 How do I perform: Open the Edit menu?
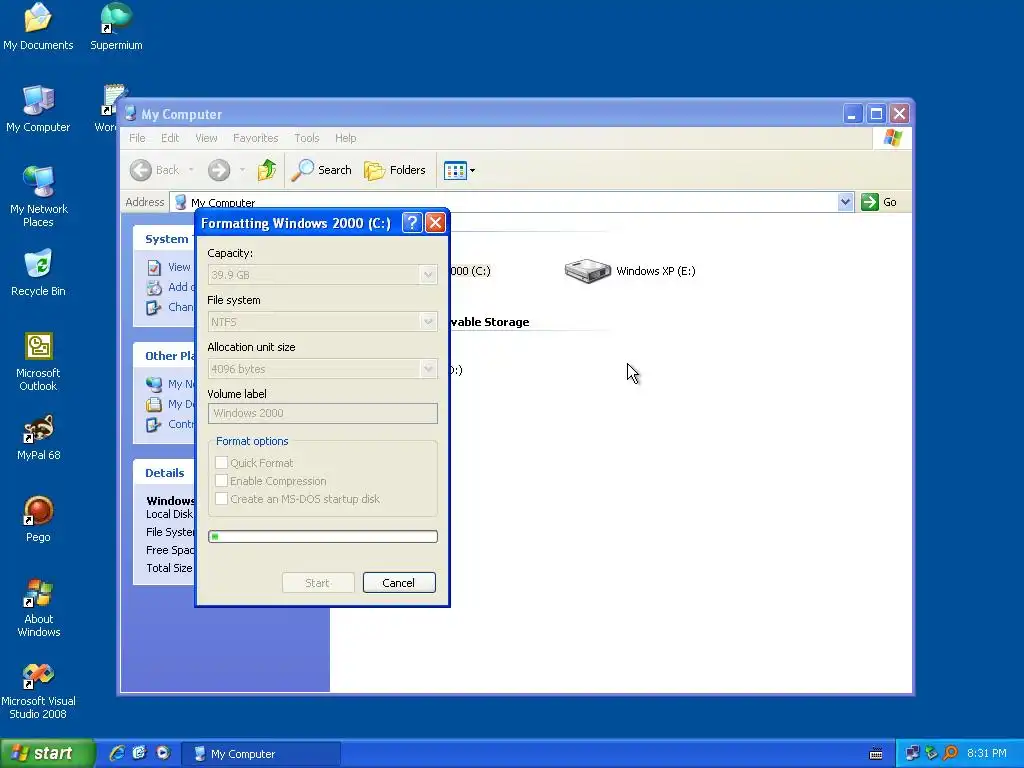click(x=170, y=138)
